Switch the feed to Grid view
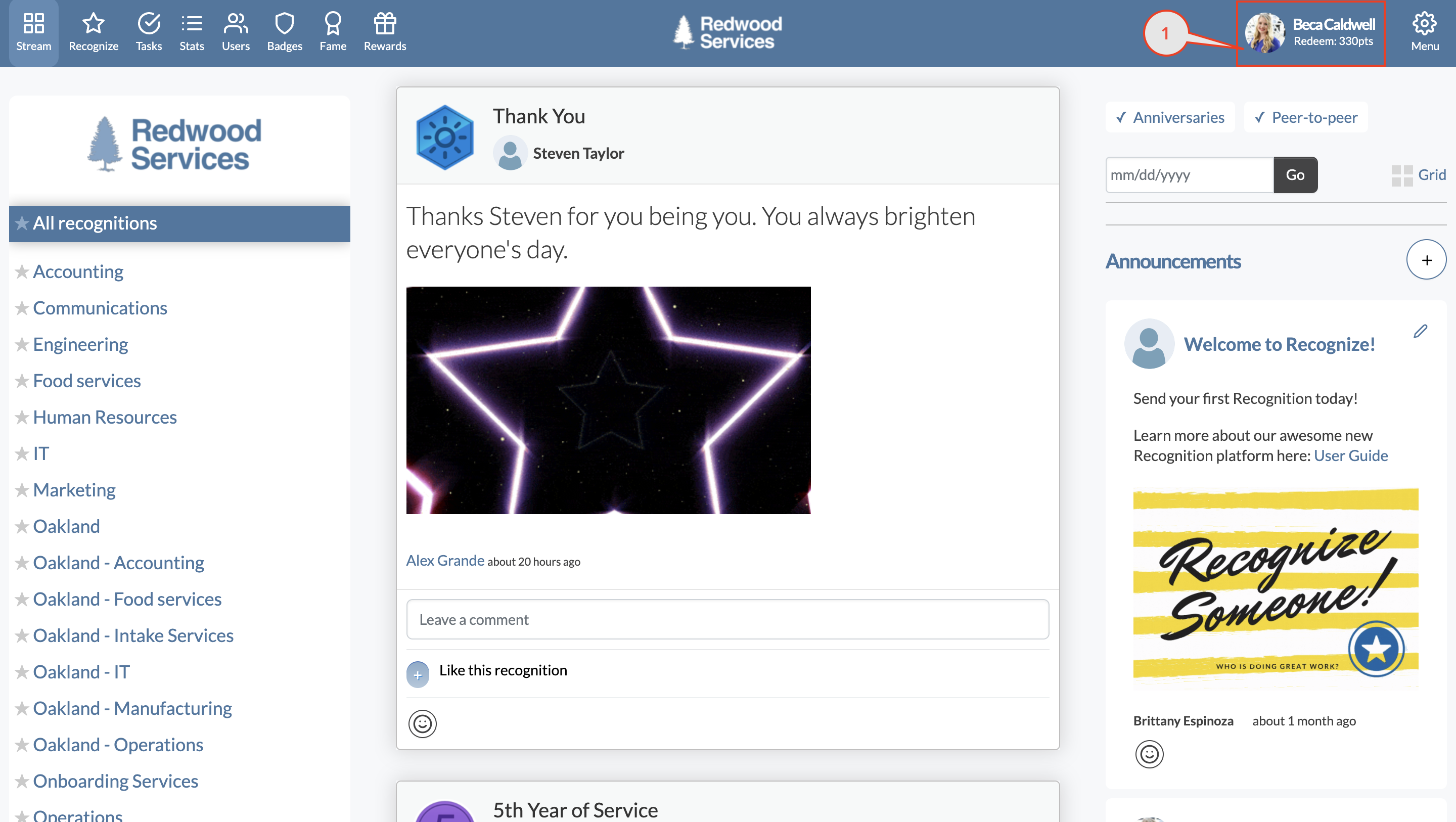Screen dimensions: 1456x822 [1419, 175]
